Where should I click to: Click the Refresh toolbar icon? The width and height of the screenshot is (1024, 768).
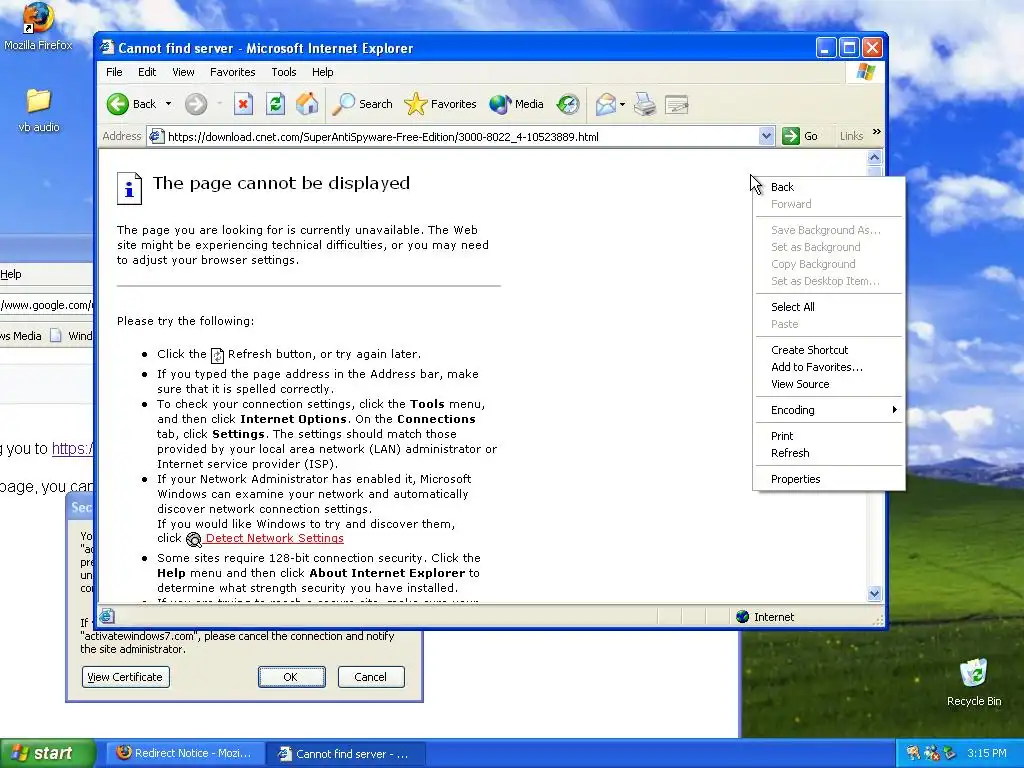[x=275, y=104]
